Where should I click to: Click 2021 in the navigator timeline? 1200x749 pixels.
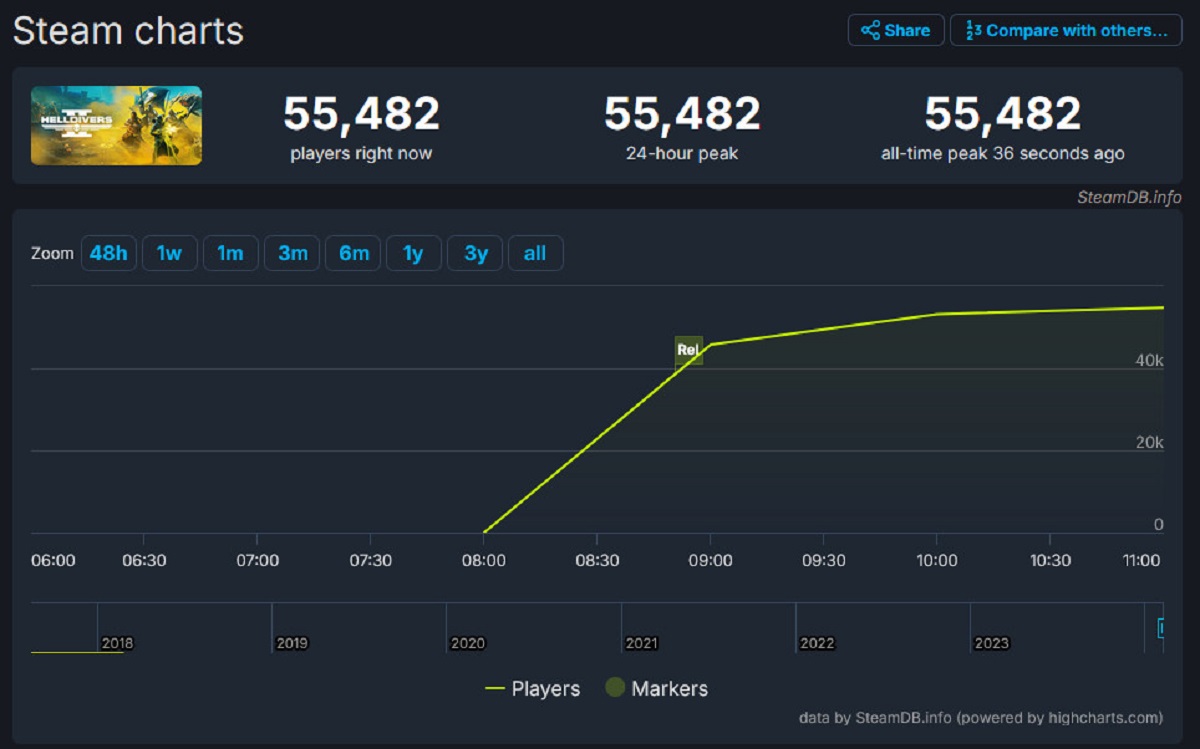[x=642, y=643]
